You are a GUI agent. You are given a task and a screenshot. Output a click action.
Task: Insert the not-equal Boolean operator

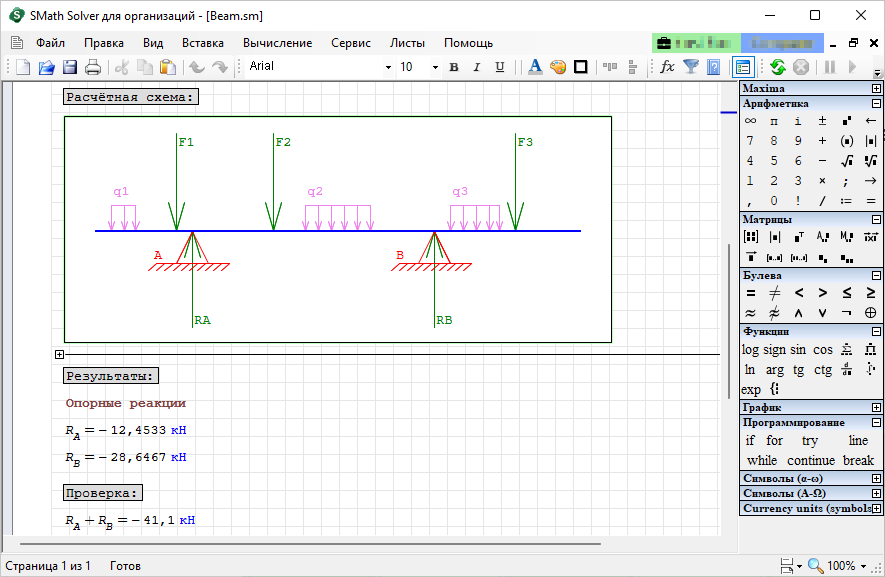(x=774, y=293)
